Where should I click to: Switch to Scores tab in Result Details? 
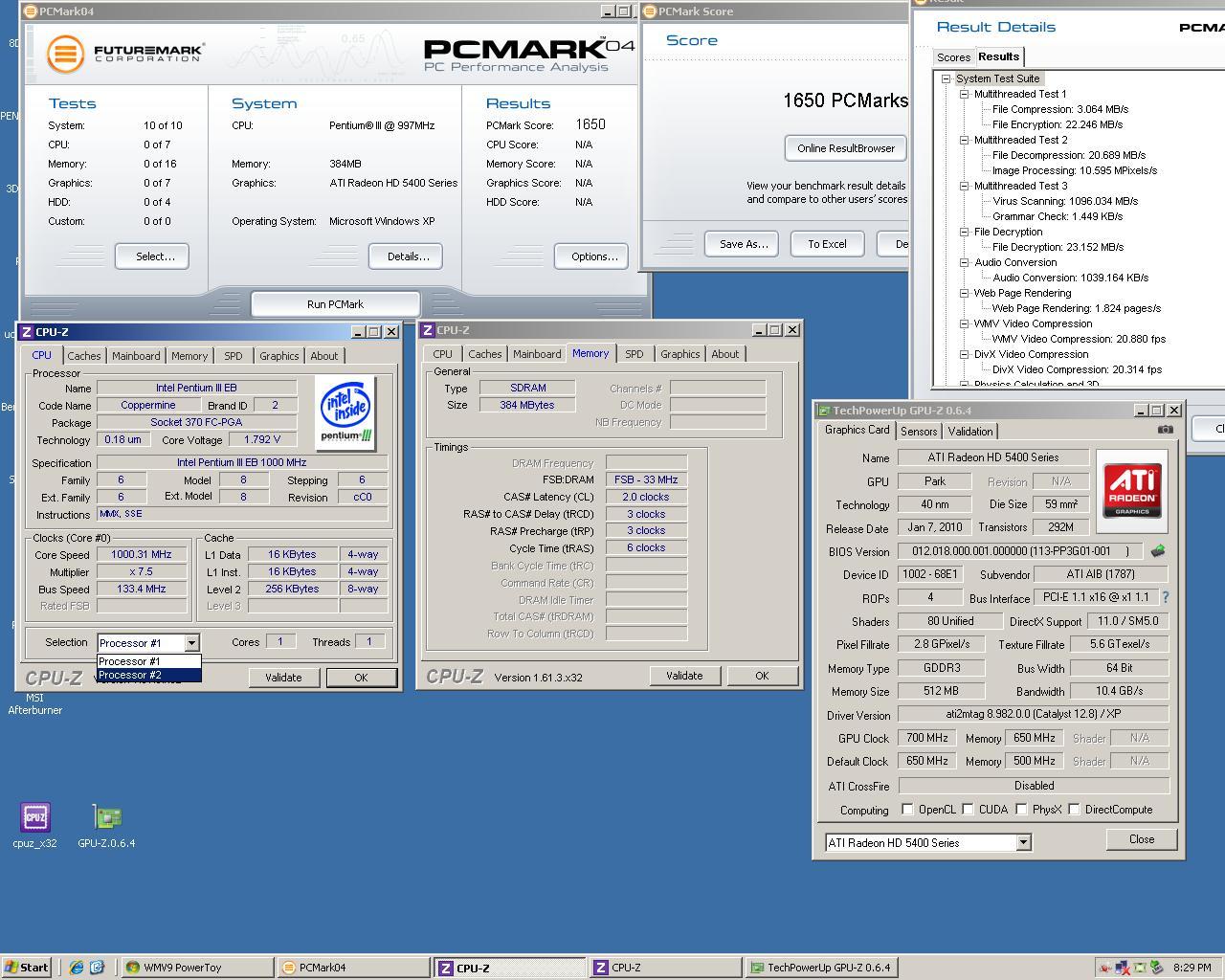click(953, 57)
